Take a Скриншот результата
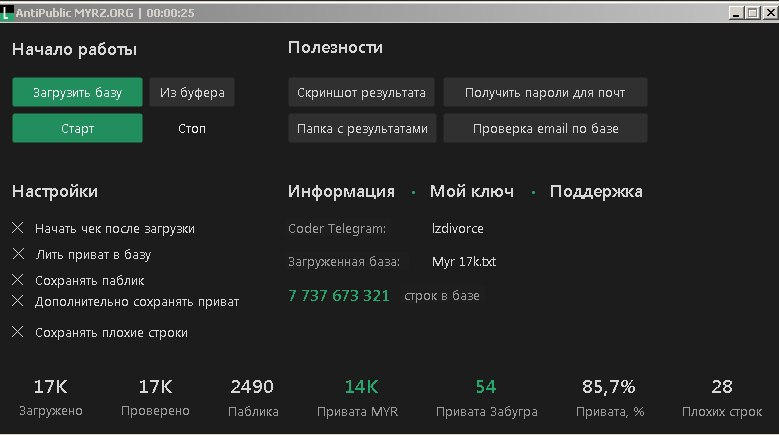Viewport: 779px width, 435px height. click(361, 93)
